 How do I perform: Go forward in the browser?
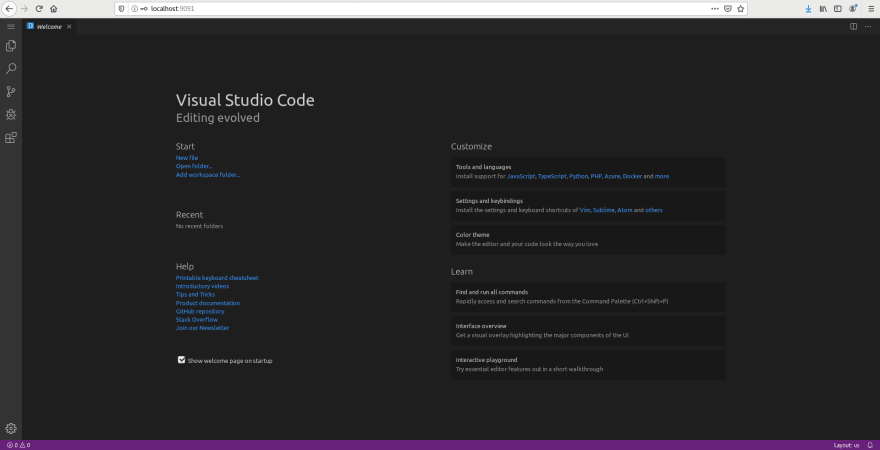24,9
